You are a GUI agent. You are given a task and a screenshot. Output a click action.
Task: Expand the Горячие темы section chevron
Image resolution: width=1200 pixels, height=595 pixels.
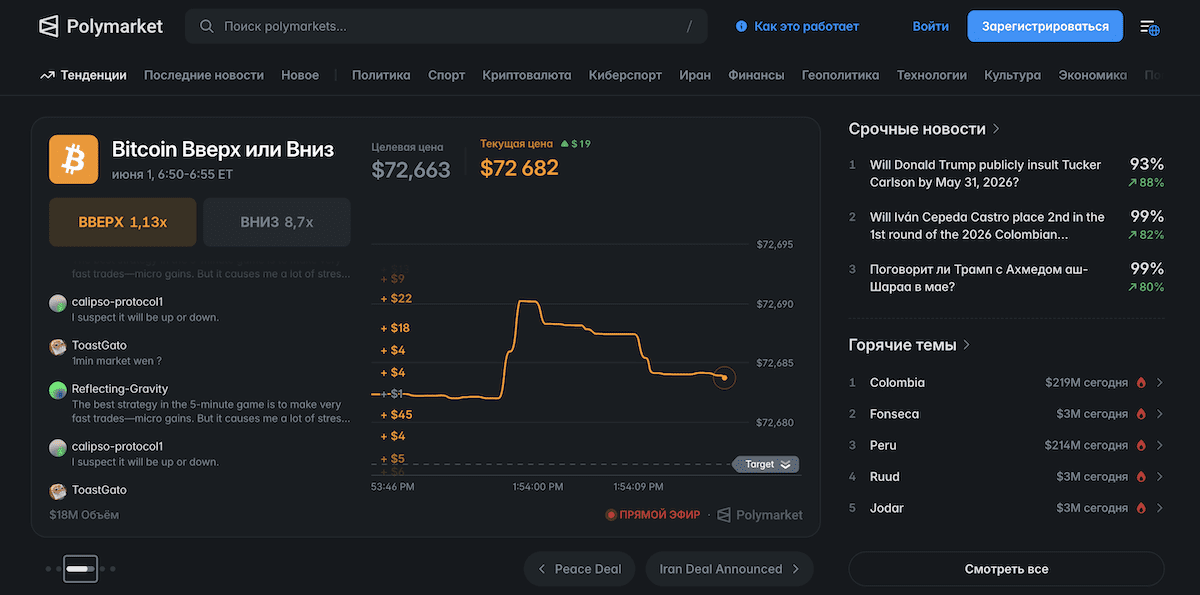[x=966, y=345]
